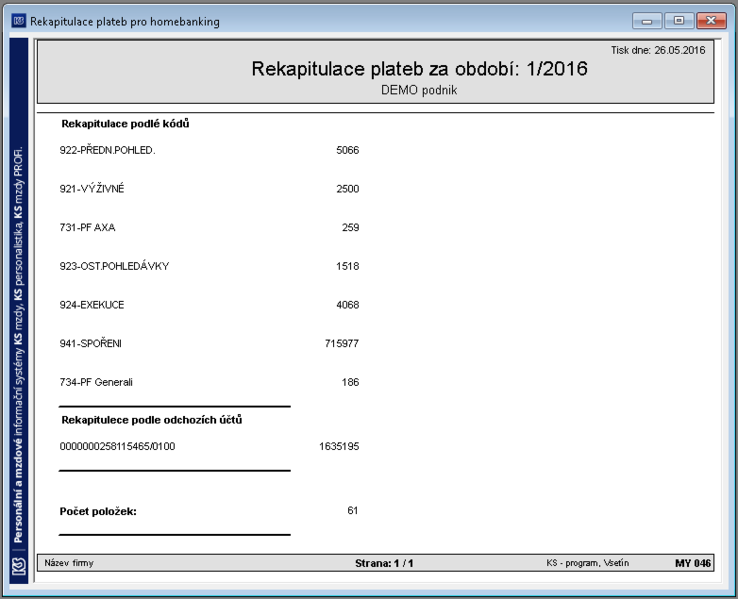Image resolution: width=738 pixels, height=599 pixels.
Task: Click the KS application icon in title bar
Action: pos(18,21)
